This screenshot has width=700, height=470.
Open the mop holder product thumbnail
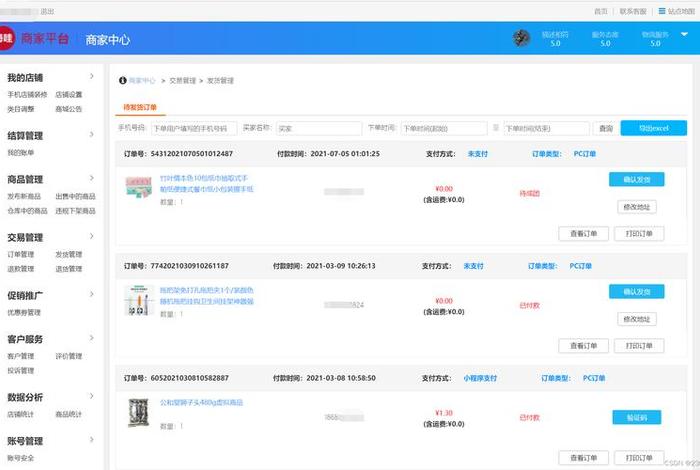138,300
